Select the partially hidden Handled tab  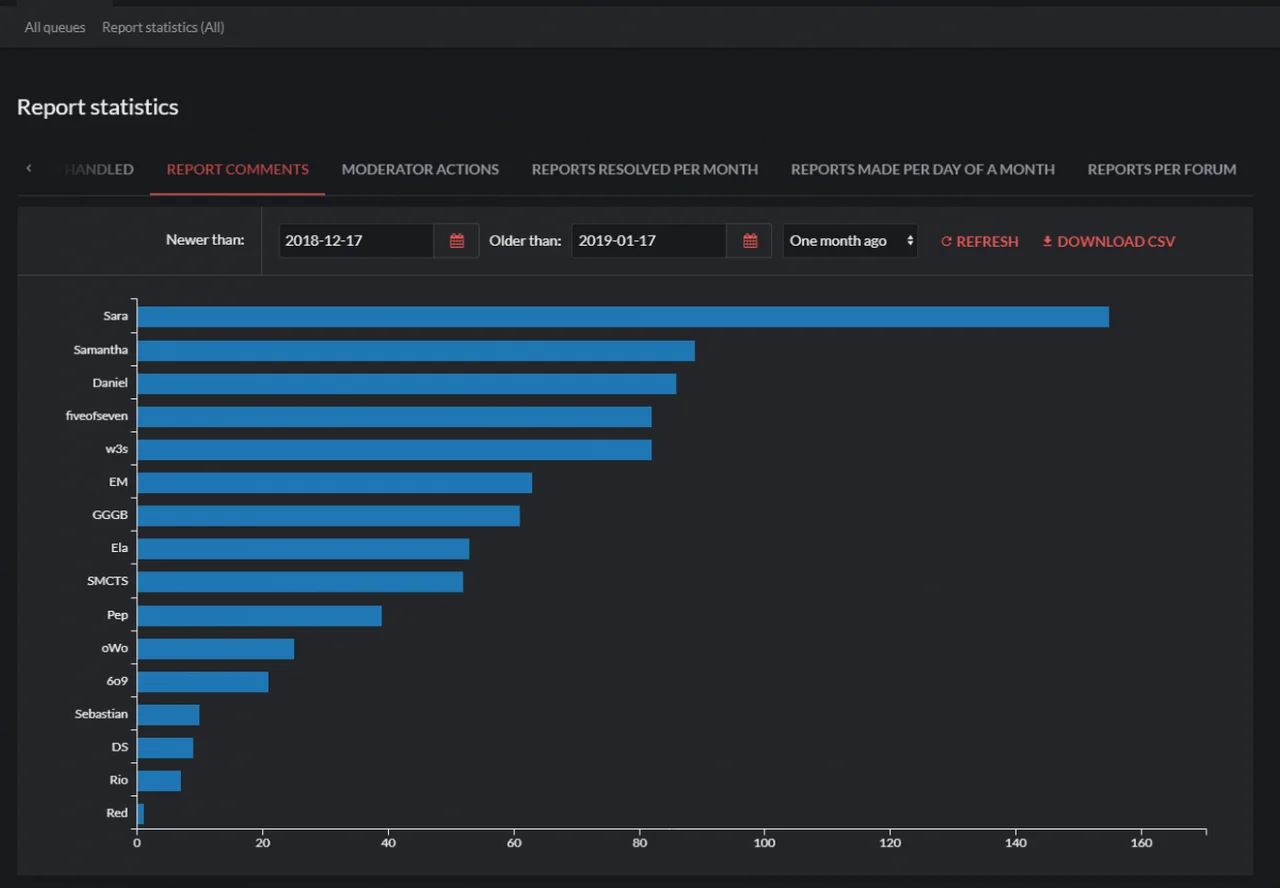coord(100,169)
